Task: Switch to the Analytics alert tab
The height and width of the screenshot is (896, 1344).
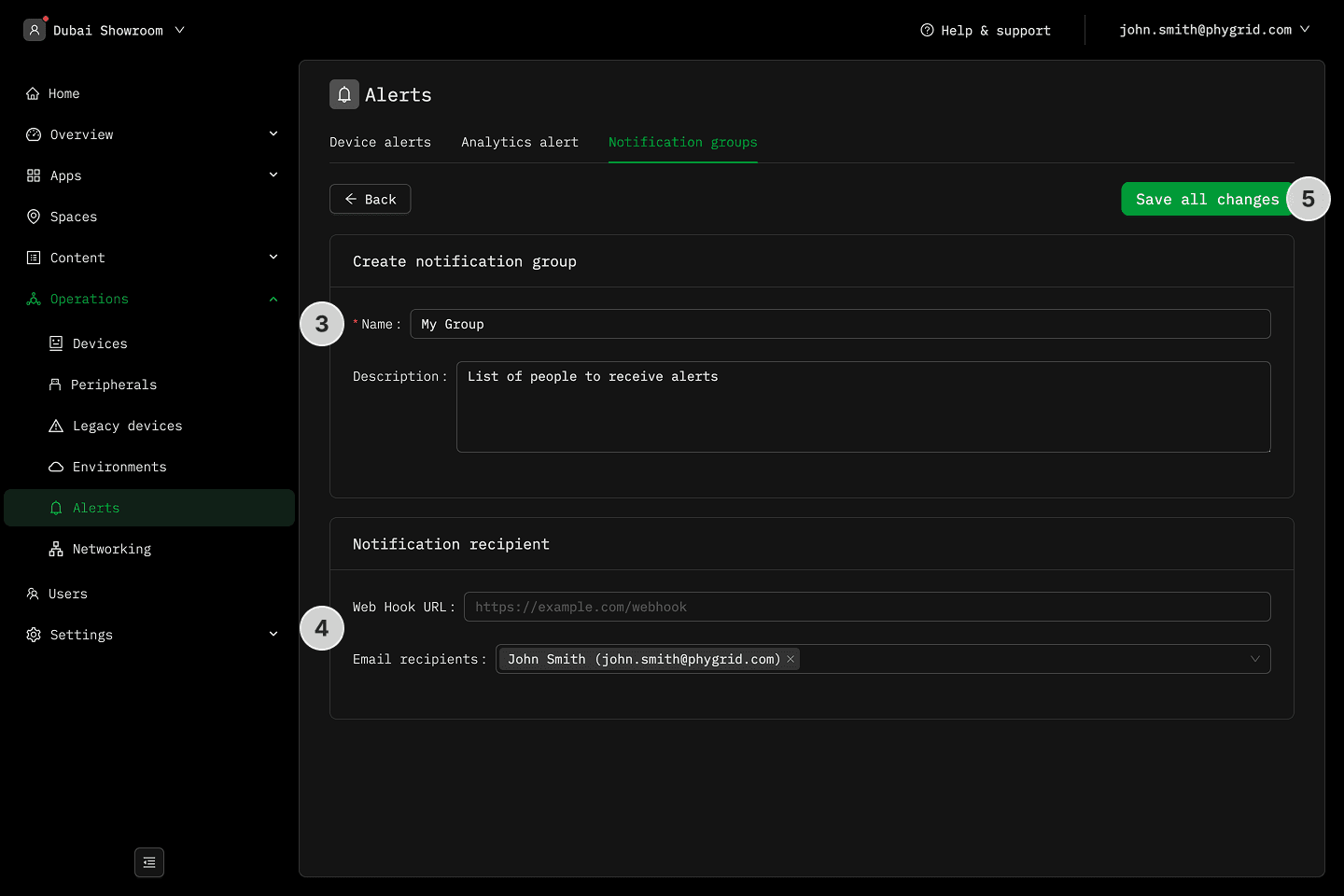Action: tap(519, 142)
